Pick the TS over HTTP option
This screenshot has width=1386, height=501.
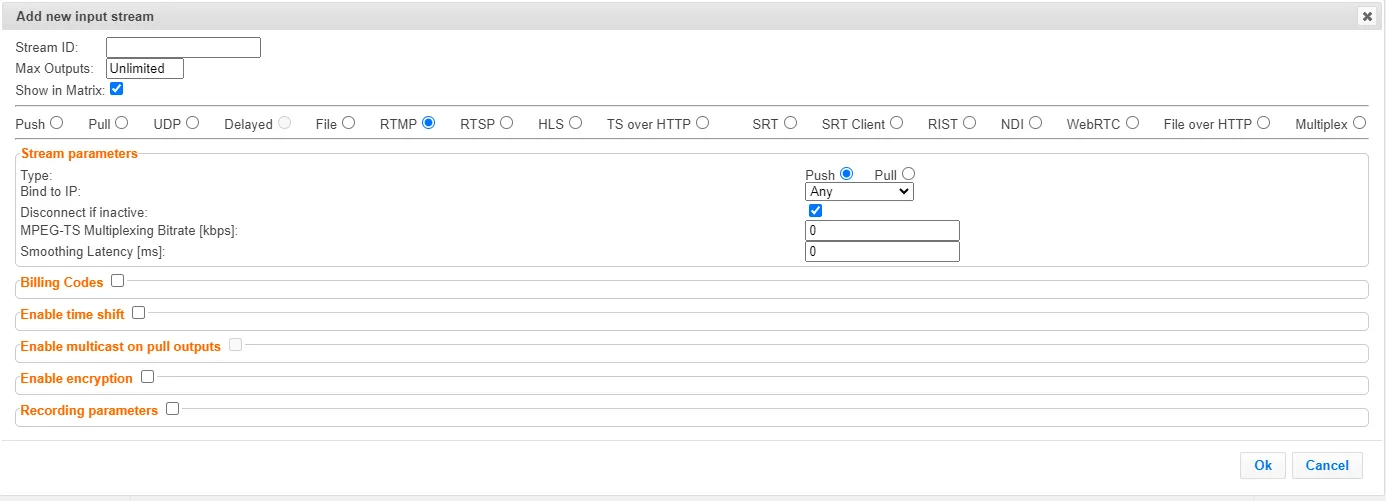point(703,123)
